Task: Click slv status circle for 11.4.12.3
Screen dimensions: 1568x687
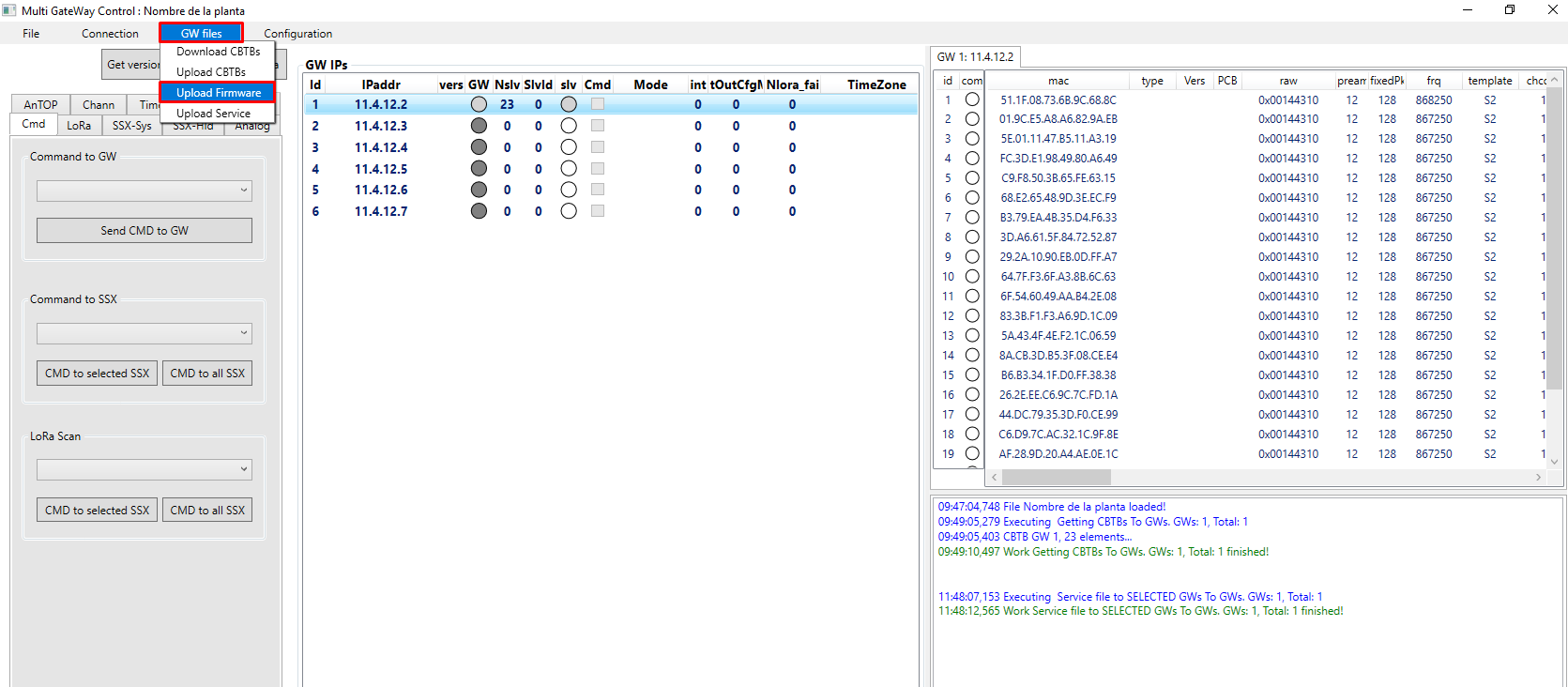Action: [569, 126]
